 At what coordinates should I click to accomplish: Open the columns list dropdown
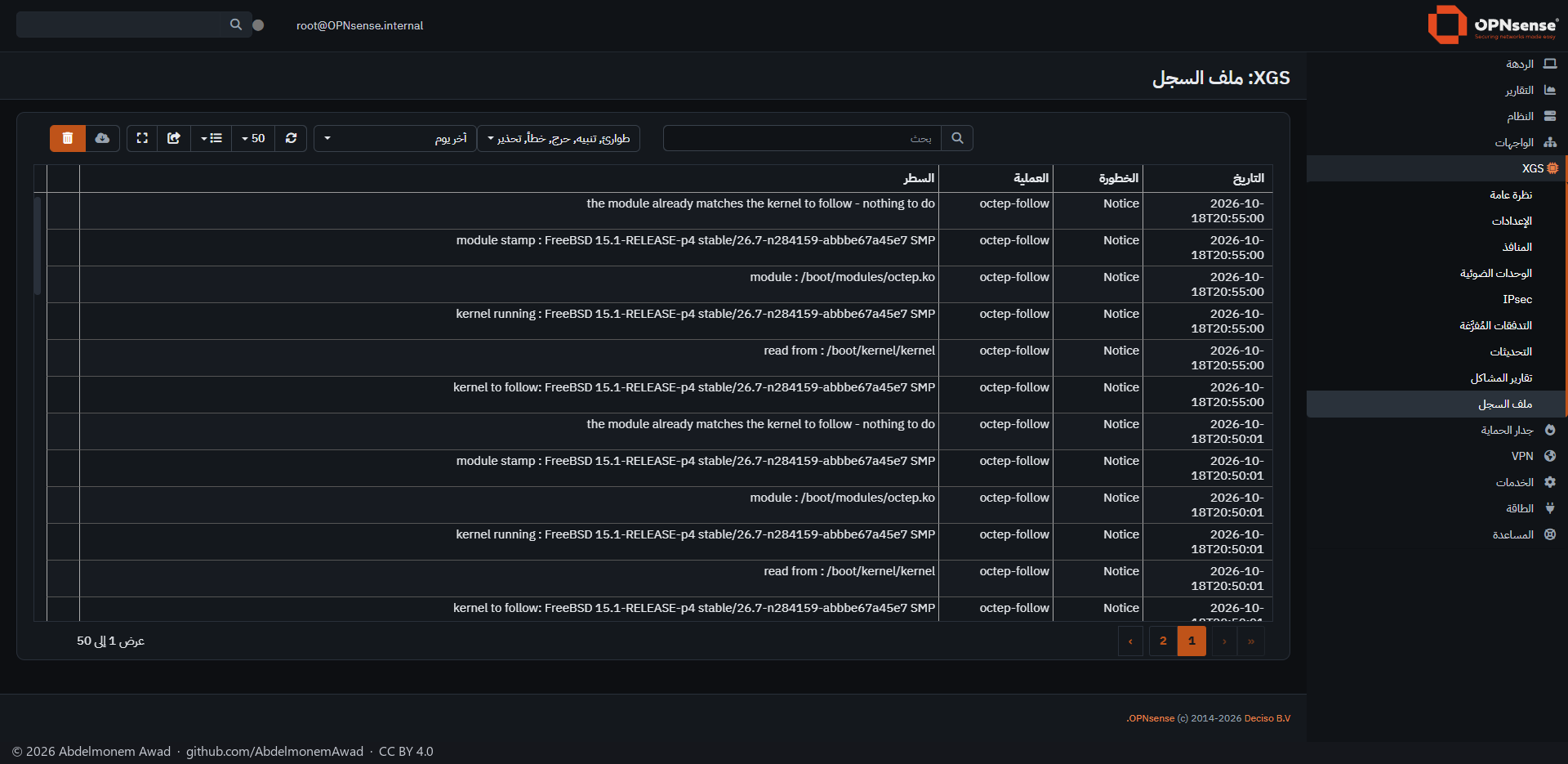tap(212, 138)
